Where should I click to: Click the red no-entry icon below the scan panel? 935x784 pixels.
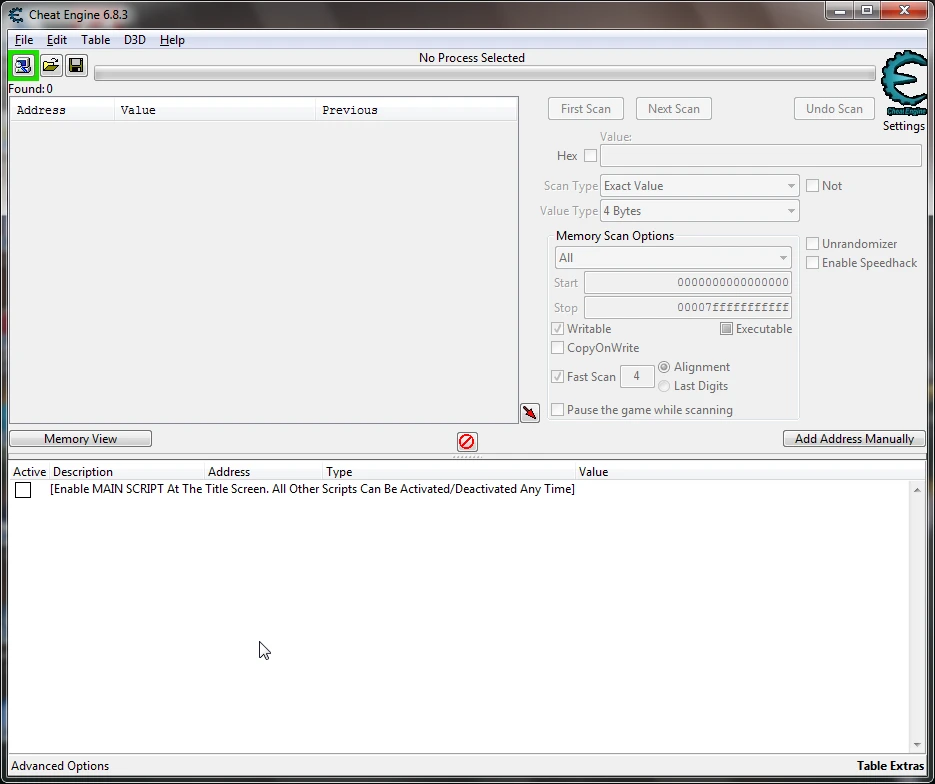pos(466,441)
